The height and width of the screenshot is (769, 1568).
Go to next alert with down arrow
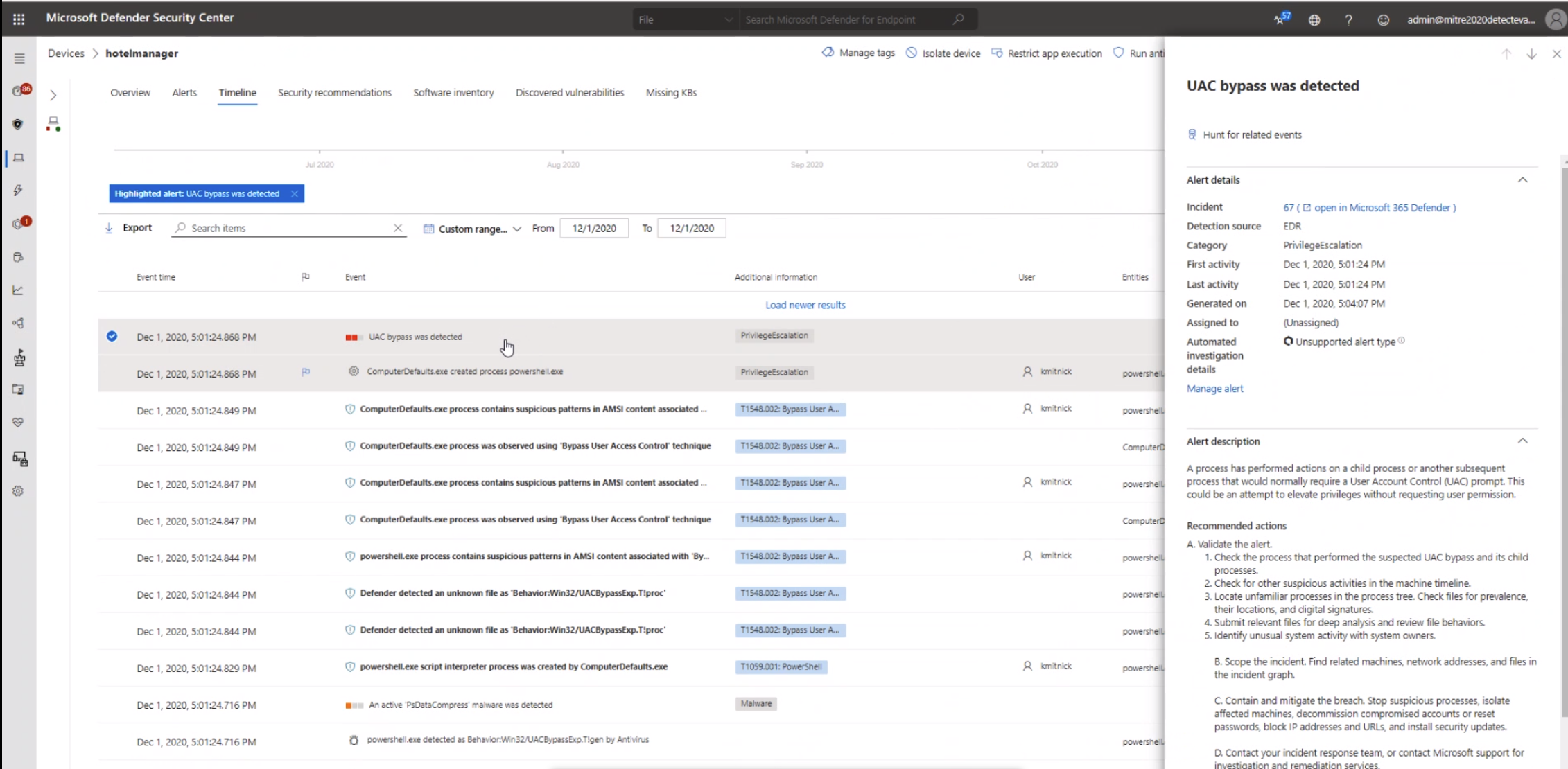[1531, 54]
